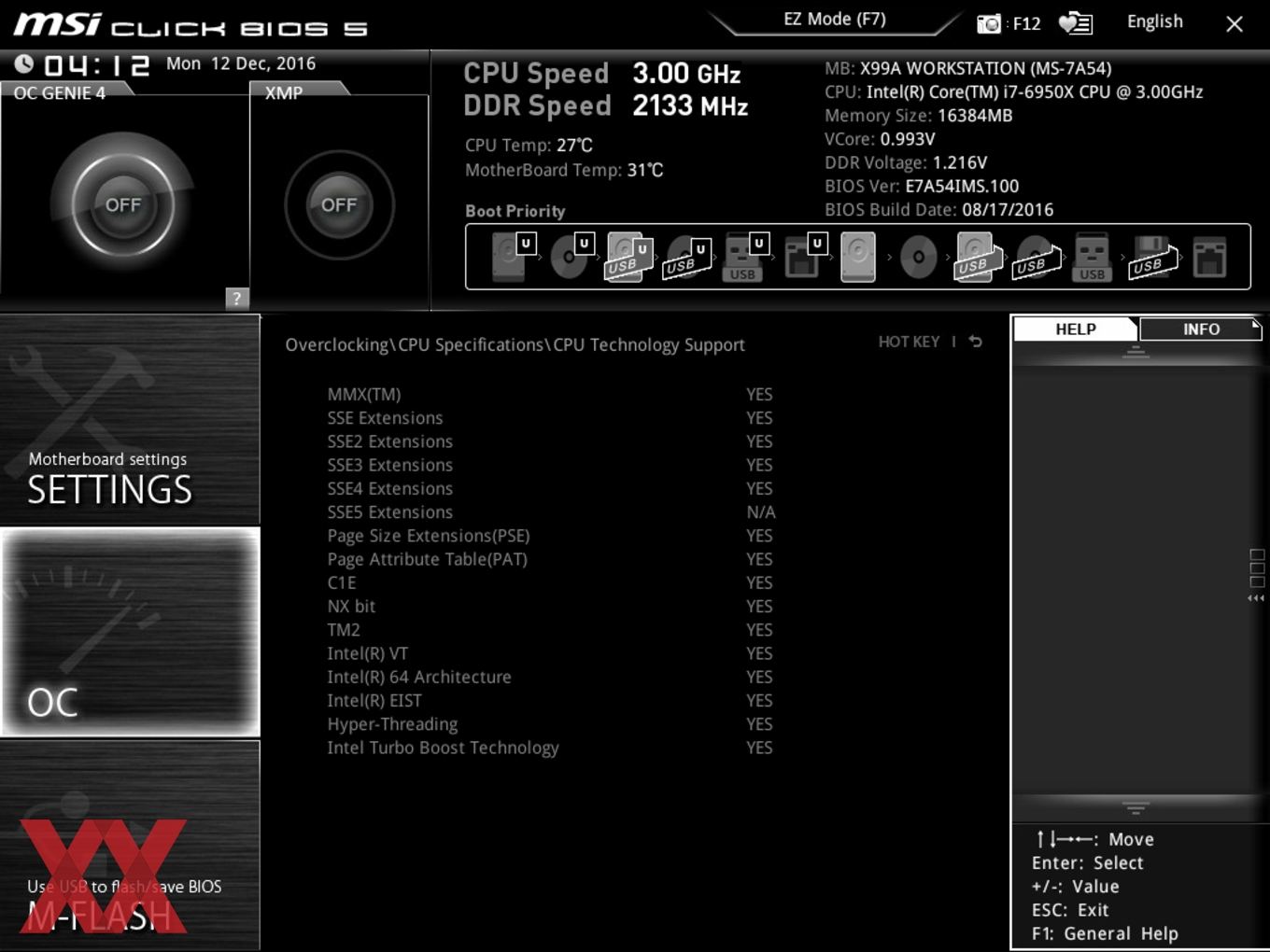
Task: Select the UEFI network boot device icon
Action: [x=804, y=257]
